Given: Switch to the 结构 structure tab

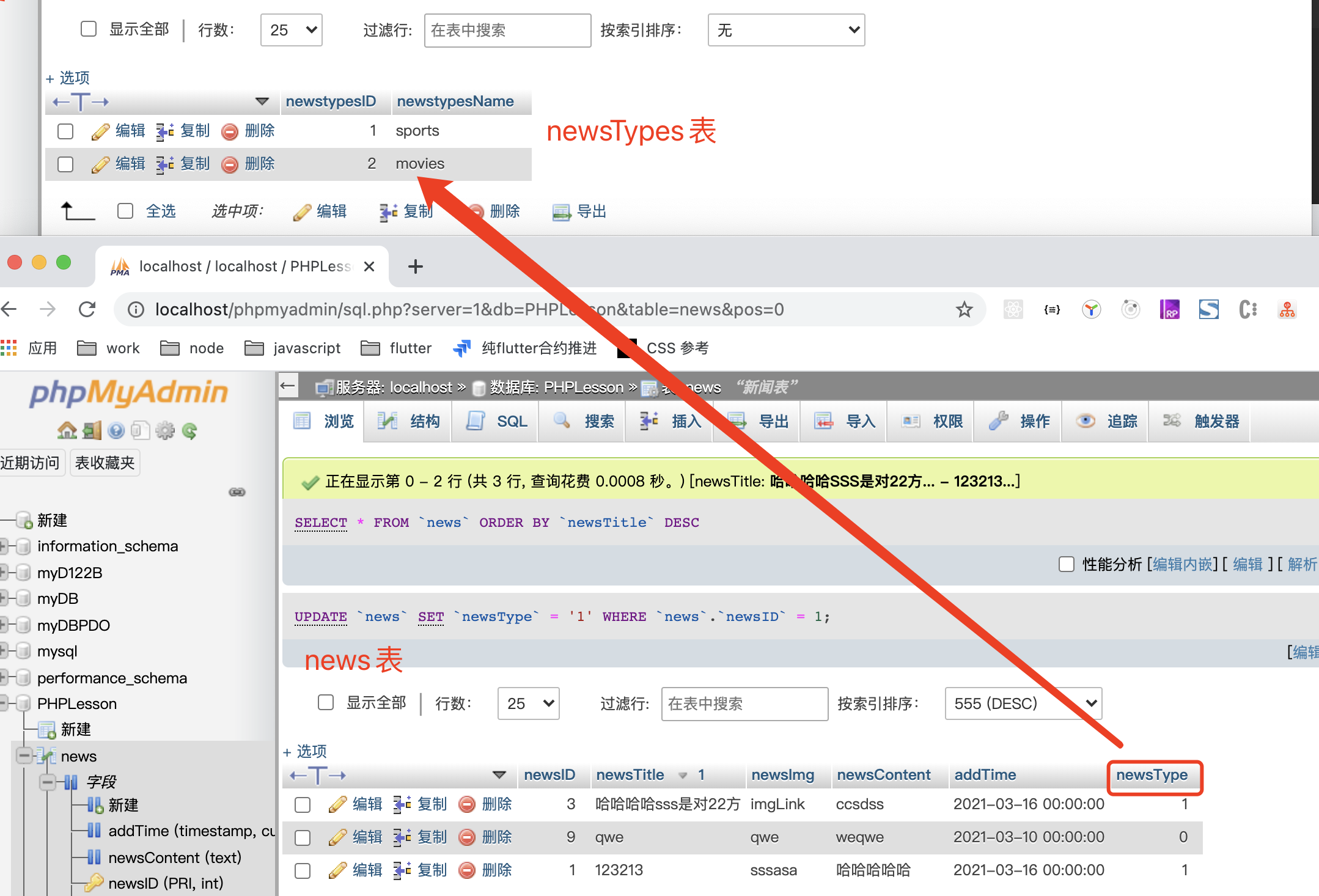Looking at the screenshot, I should point(408,421).
